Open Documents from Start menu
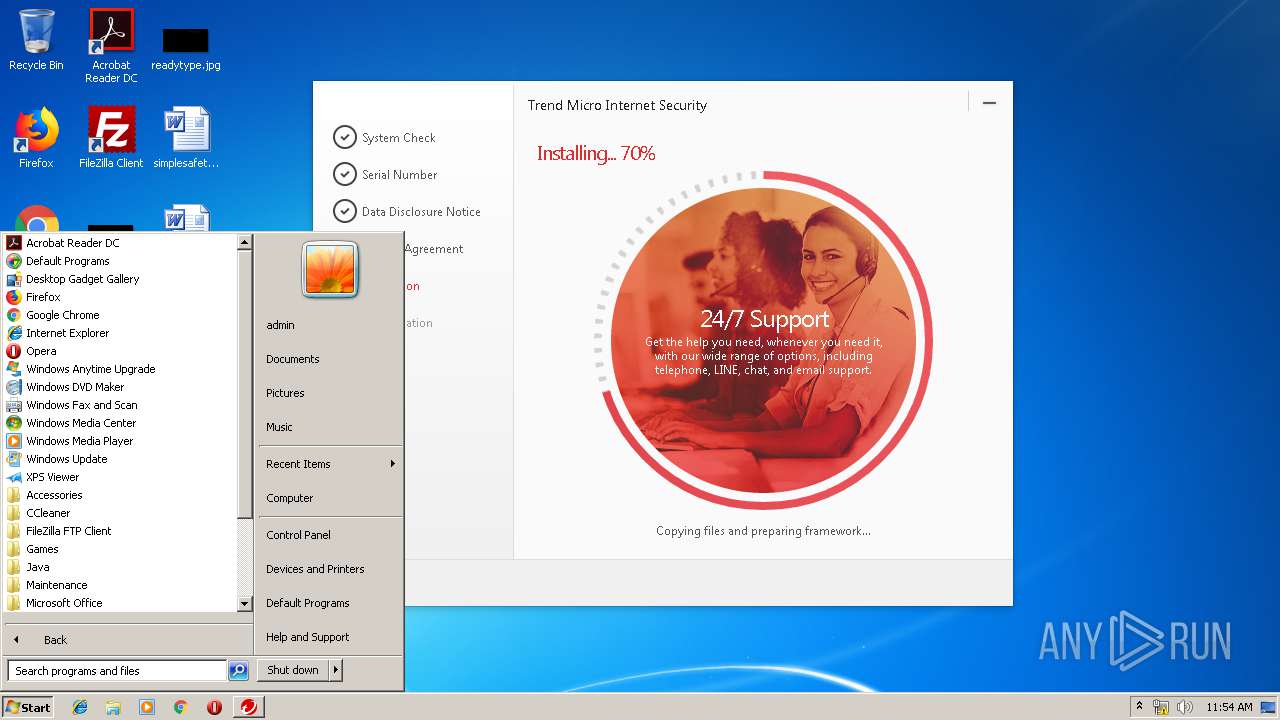 (330, 359)
